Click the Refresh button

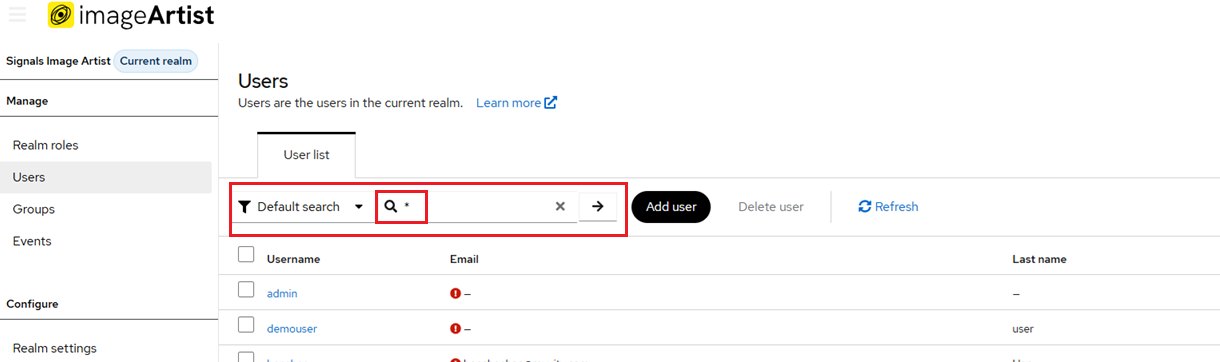[x=888, y=207]
